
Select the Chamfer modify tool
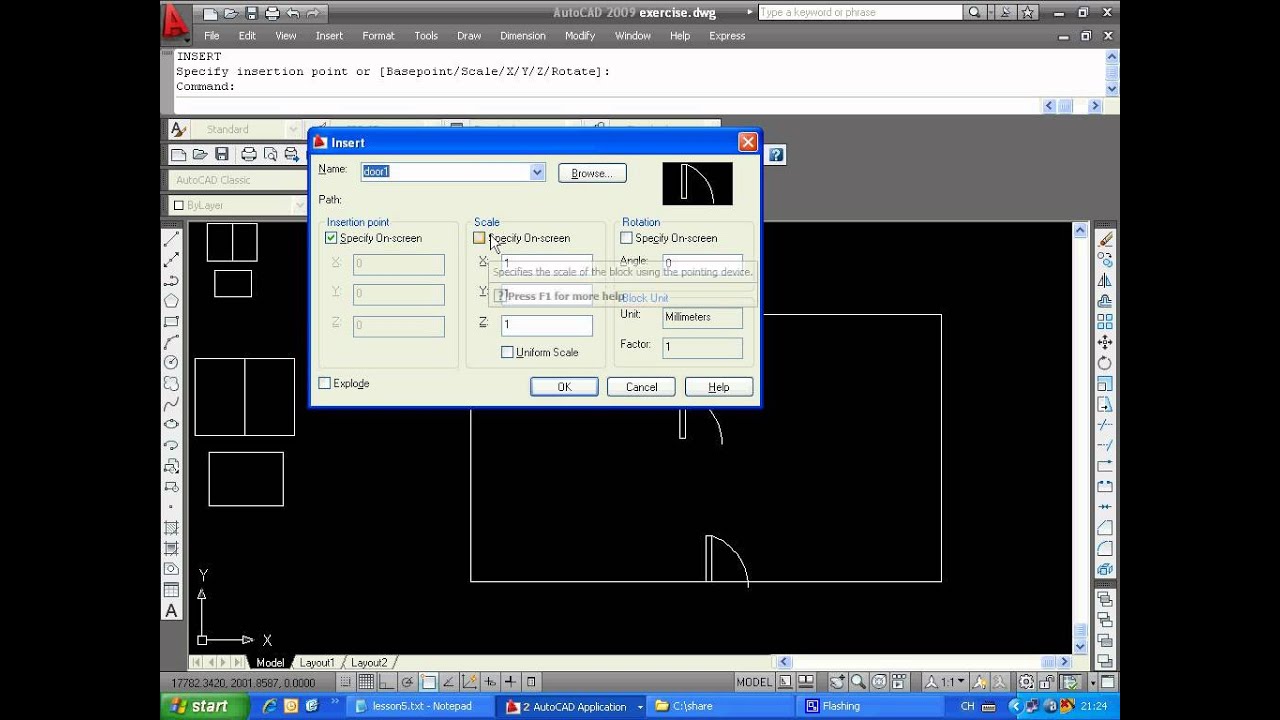1105,528
